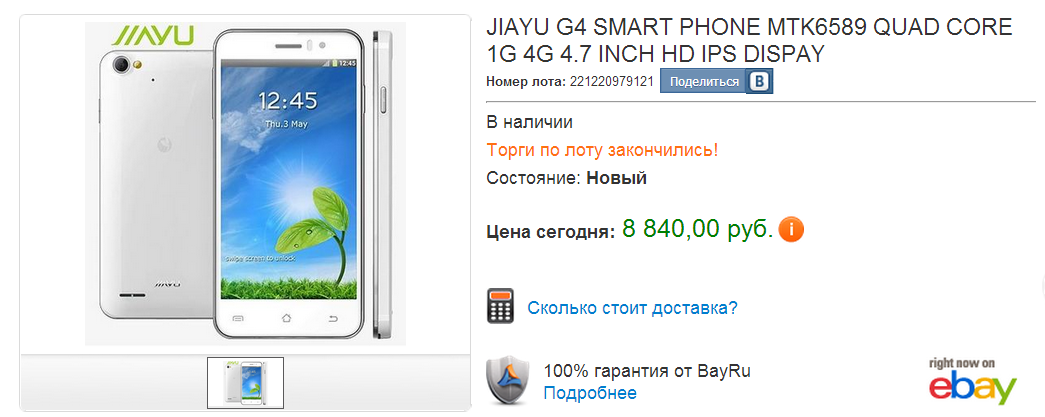Screen dimensions: 1045x417
Task: Follow the Подробнее link
Action: 590,392
